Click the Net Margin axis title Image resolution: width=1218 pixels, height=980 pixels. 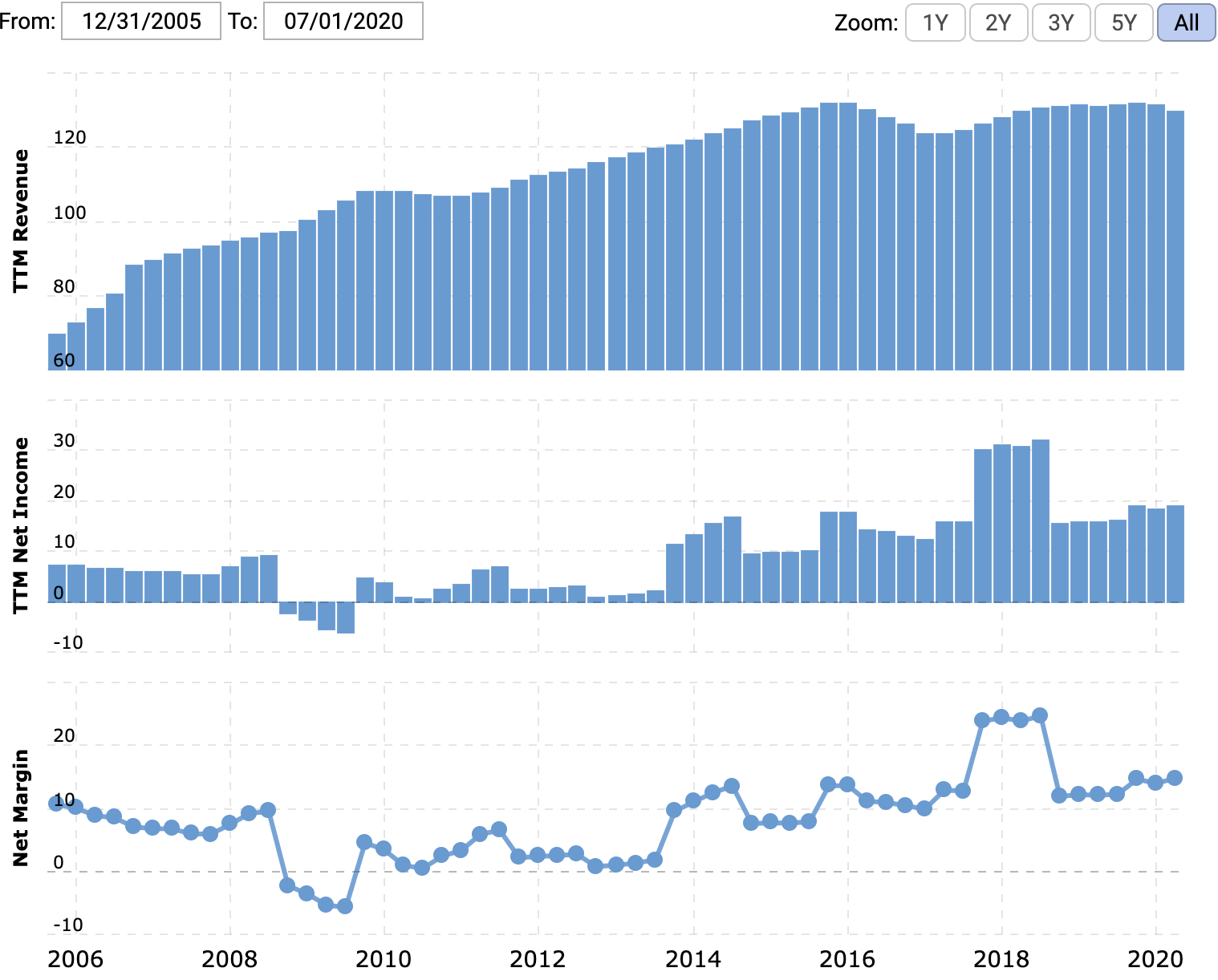pyautogui.click(x=21, y=808)
